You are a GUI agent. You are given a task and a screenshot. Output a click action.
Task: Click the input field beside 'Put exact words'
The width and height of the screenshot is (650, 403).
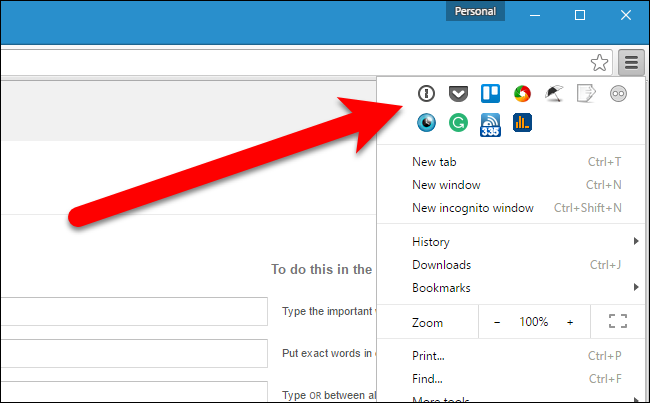(x=134, y=353)
